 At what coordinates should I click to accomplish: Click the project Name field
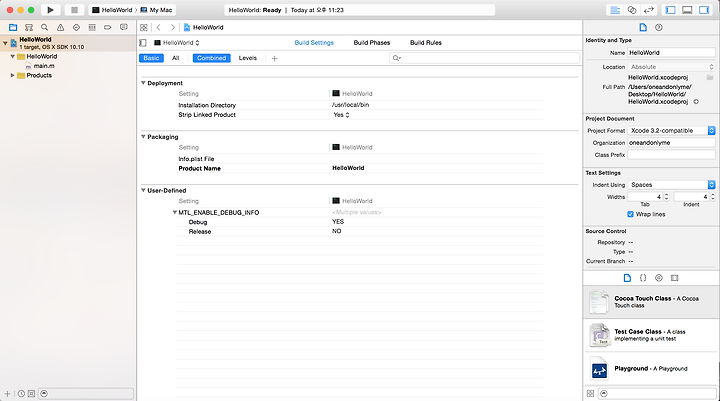click(x=671, y=53)
